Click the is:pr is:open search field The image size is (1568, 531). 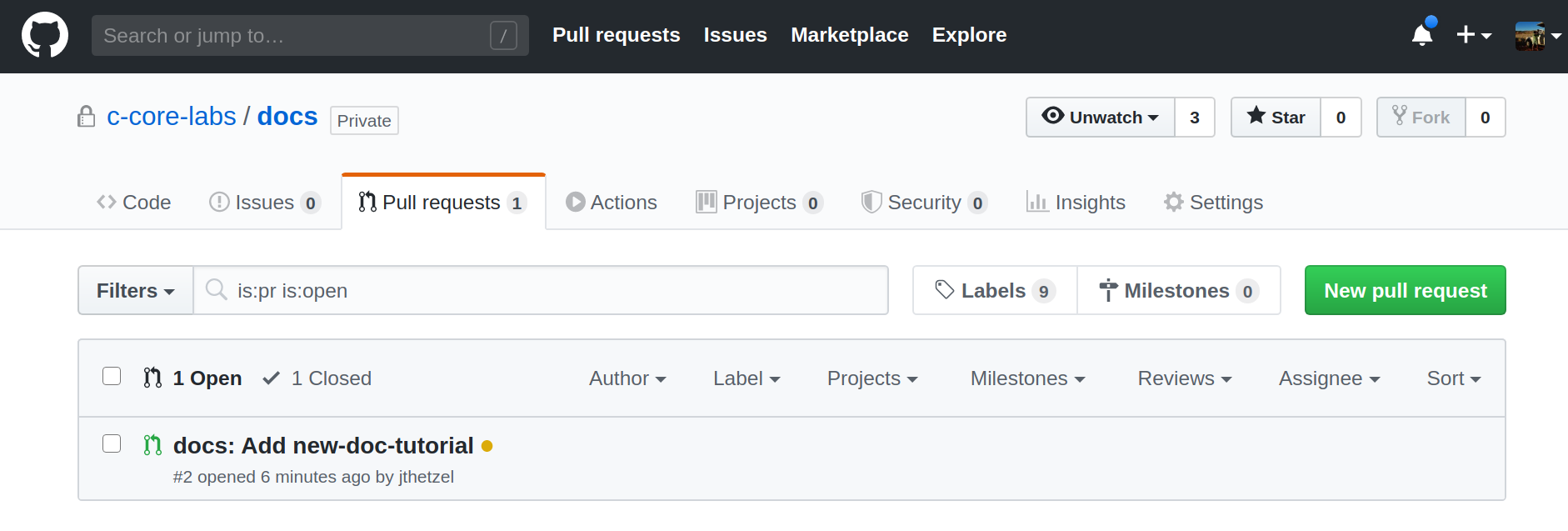pyautogui.click(x=541, y=290)
